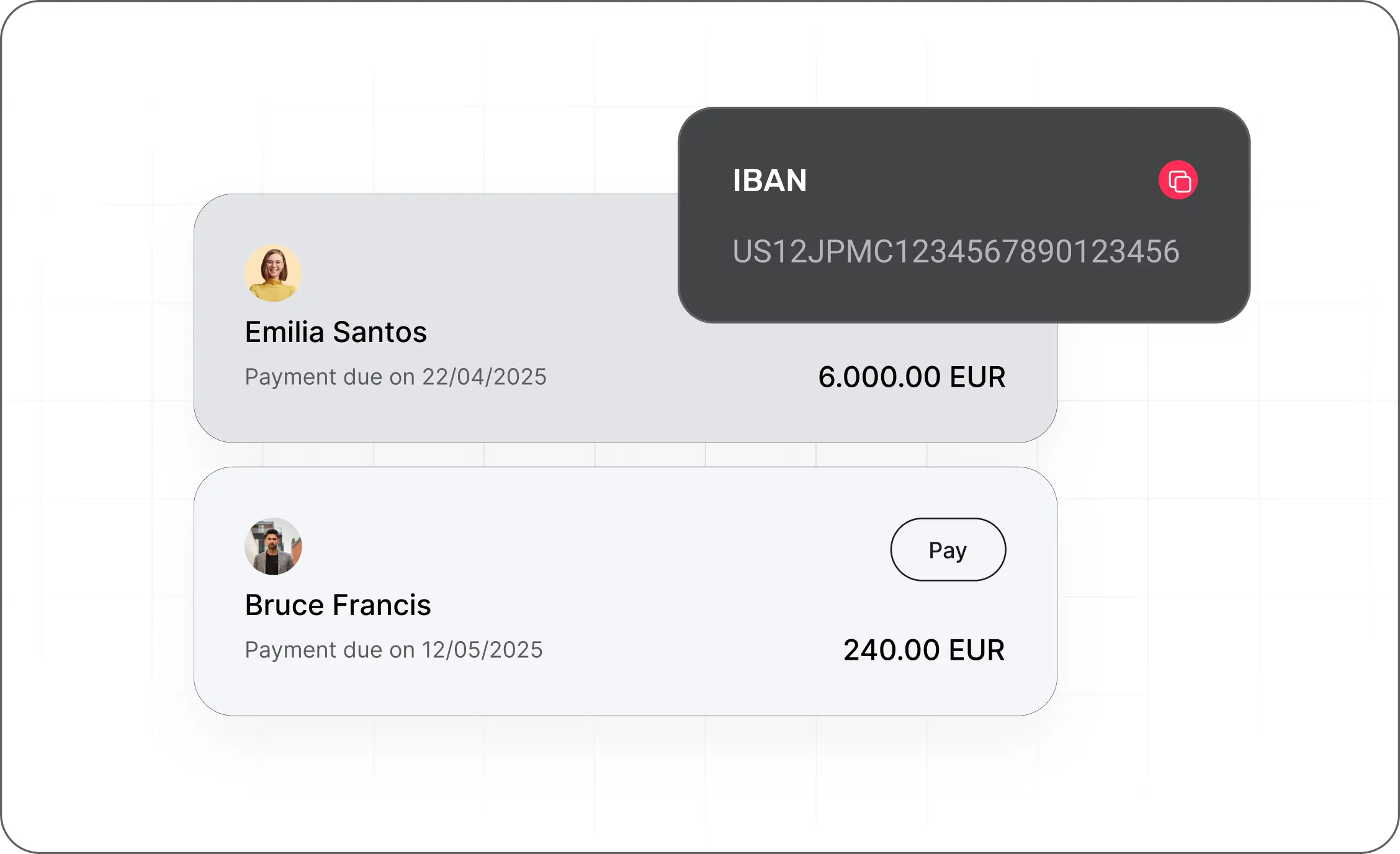1400x854 pixels.
Task: Click "Payment due on" text under Emilia Santos
Action: coord(330,377)
